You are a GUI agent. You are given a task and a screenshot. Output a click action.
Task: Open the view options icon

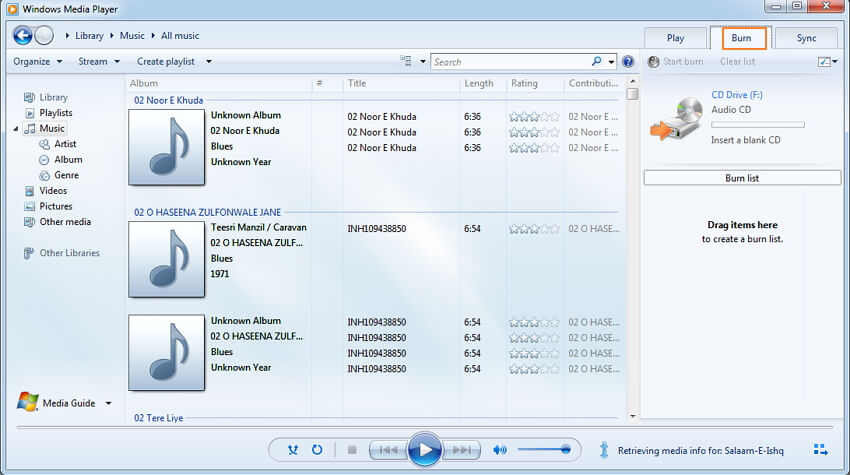(x=405, y=61)
